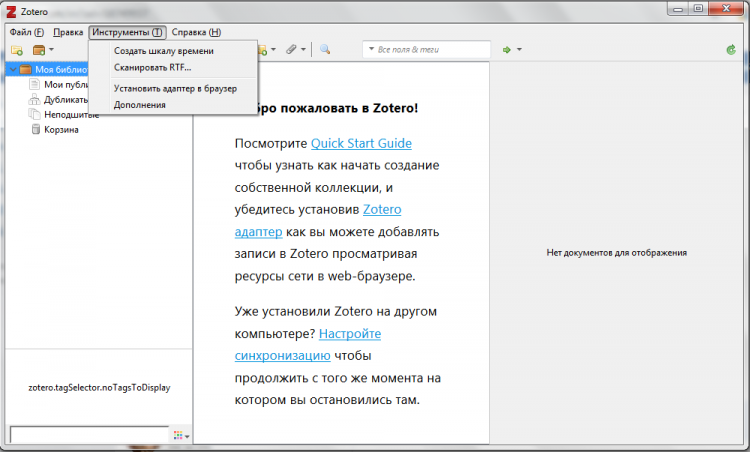Screen dimensions: 750x452
Task: Open the colored tag selector actions menu
Action: [180, 436]
